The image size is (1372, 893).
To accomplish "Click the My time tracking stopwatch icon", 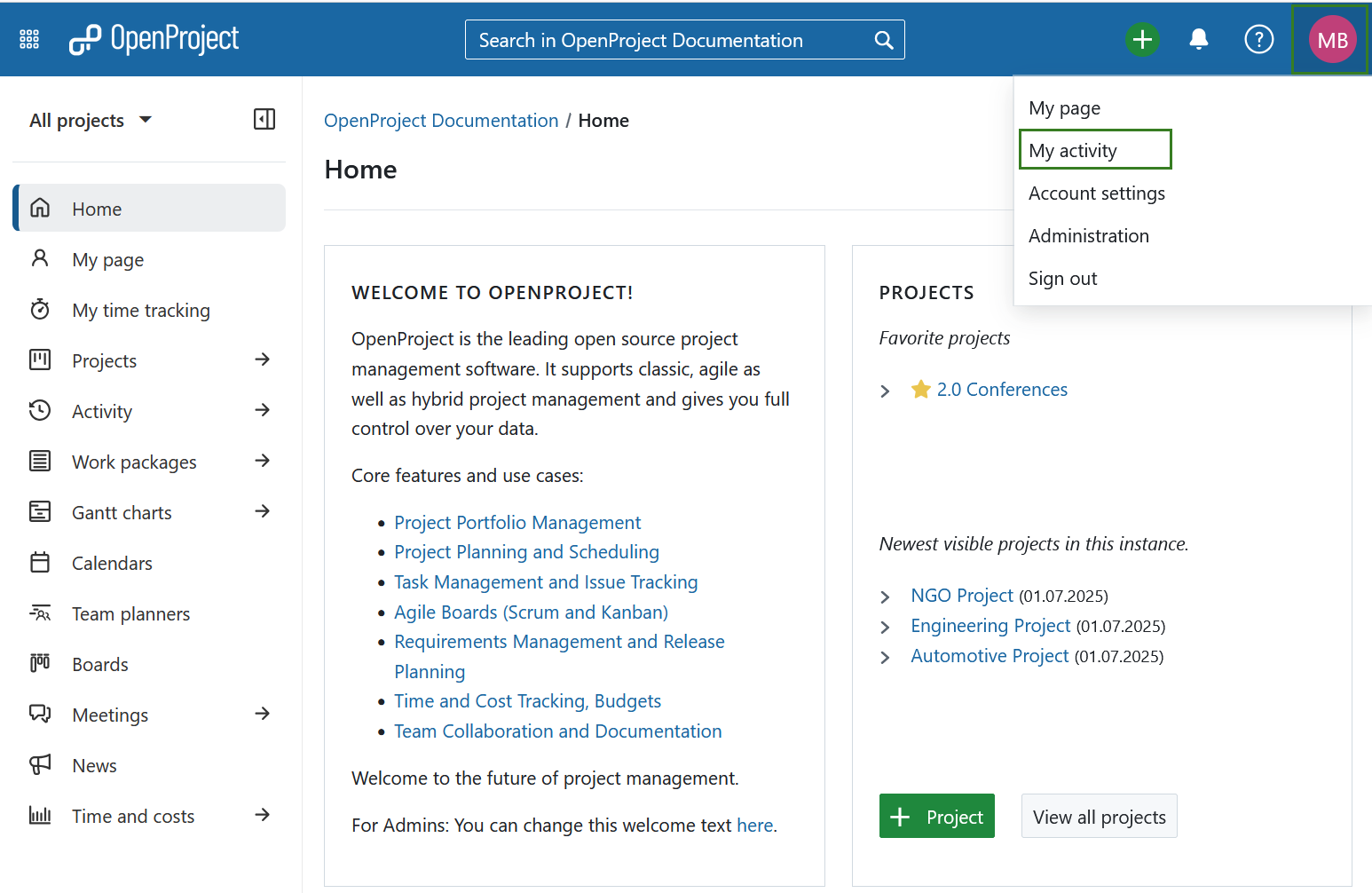I will pyautogui.click(x=40, y=309).
